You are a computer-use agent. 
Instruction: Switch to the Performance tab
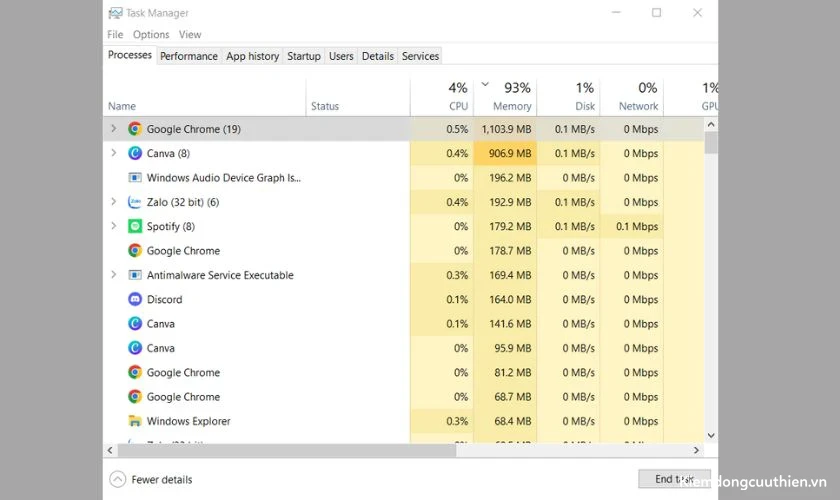click(189, 56)
